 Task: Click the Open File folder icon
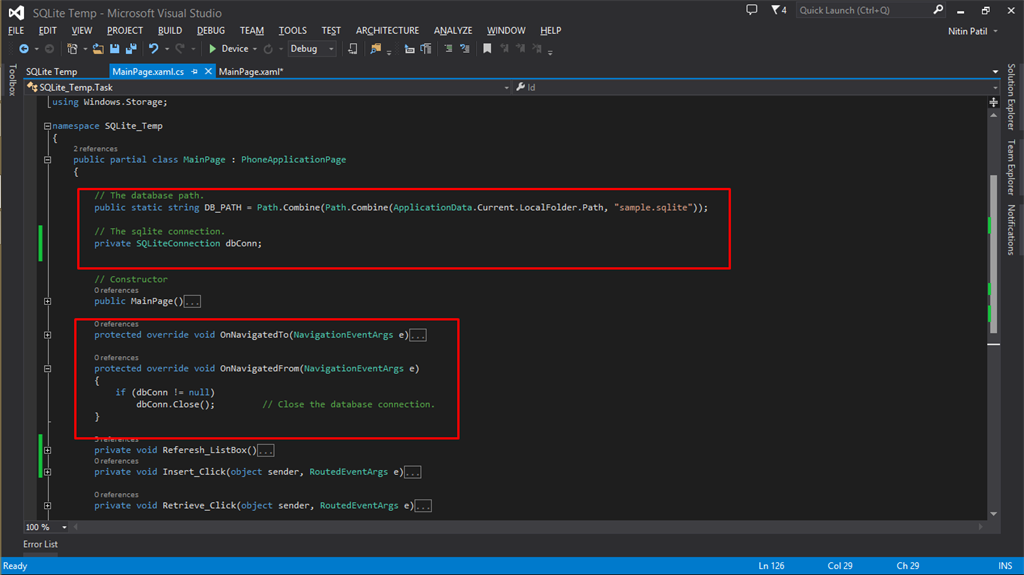pos(98,49)
